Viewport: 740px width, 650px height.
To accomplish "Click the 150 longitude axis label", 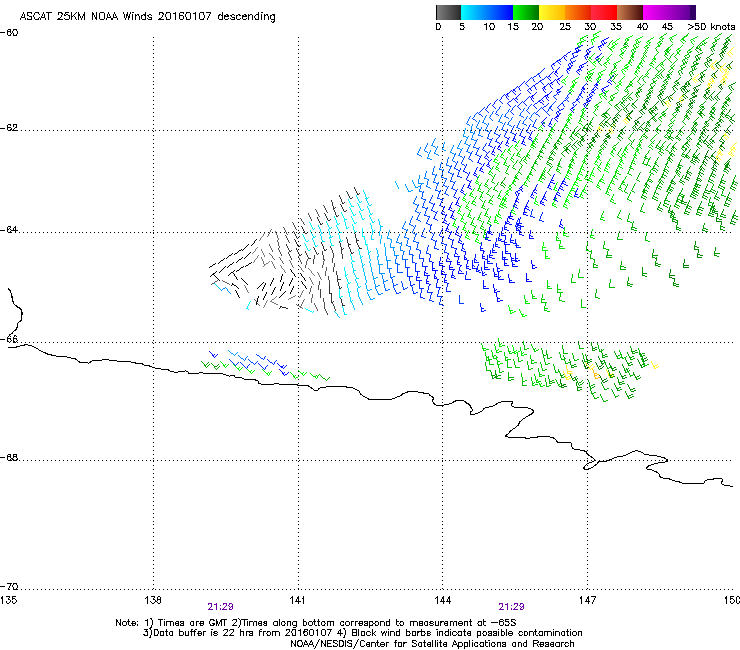I will [x=732, y=600].
